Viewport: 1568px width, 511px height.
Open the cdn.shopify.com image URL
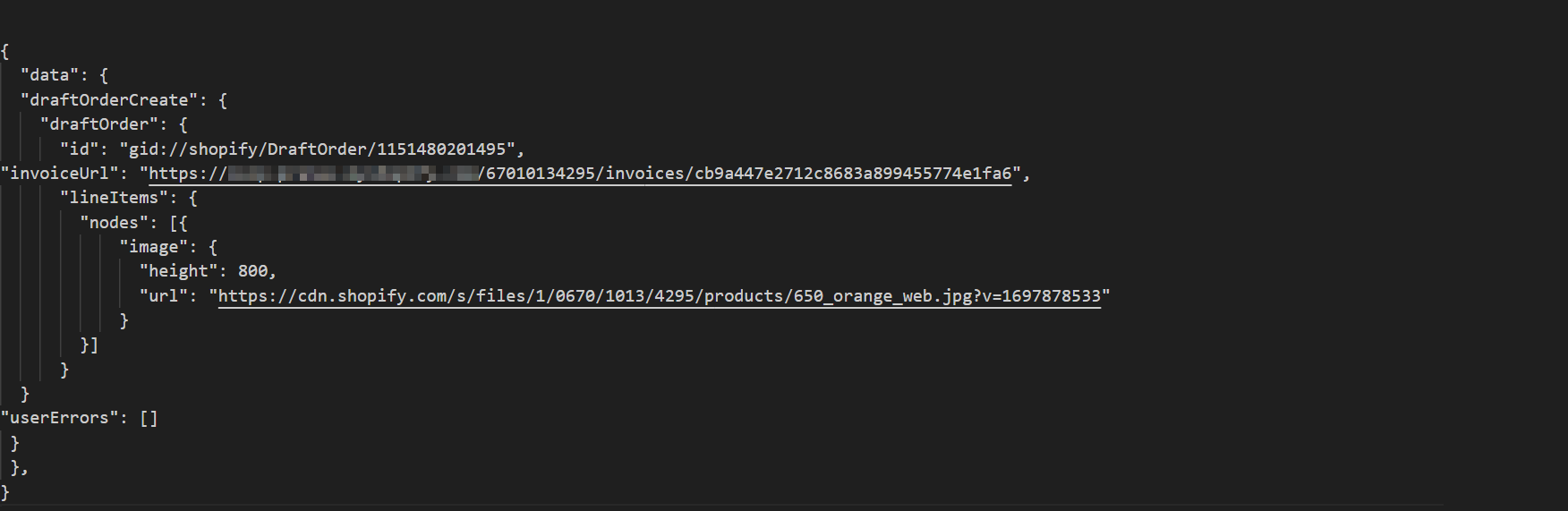pyautogui.click(x=659, y=296)
